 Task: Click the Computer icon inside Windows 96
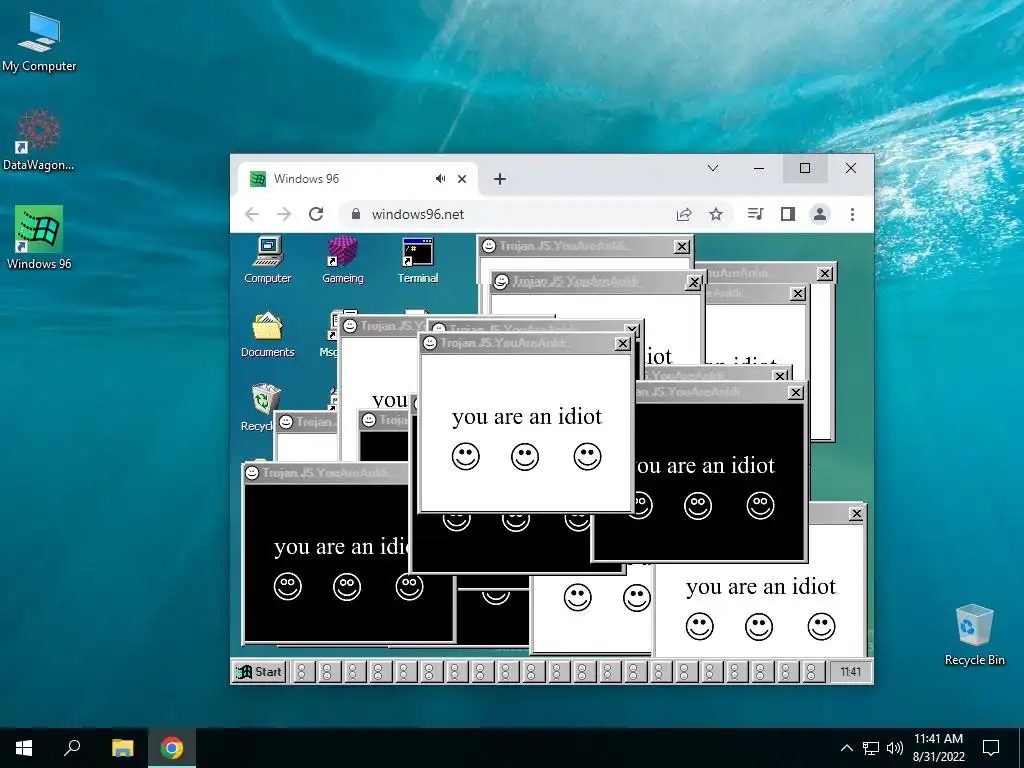268,260
